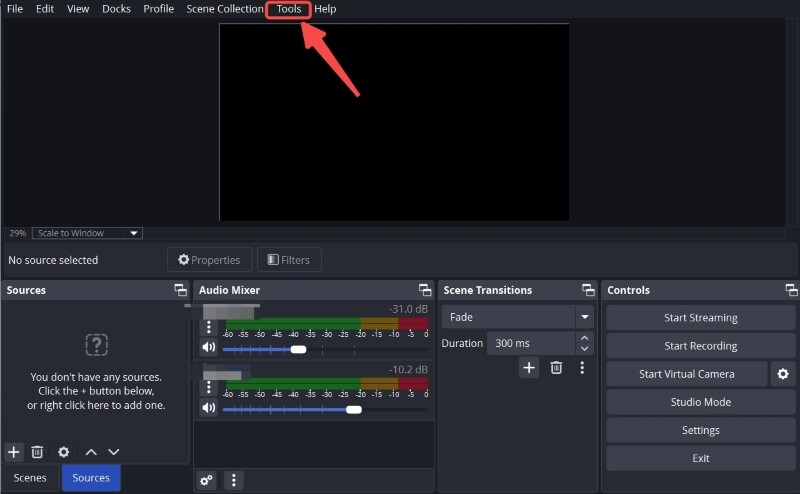This screenshot has width=800, height=494.
Task: Open source properties gear icon in Sources
Action: (x=63, y=452)
